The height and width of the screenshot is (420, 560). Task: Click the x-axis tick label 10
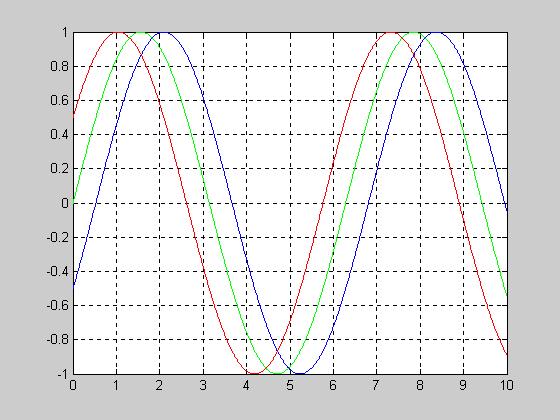coord(506,385)
